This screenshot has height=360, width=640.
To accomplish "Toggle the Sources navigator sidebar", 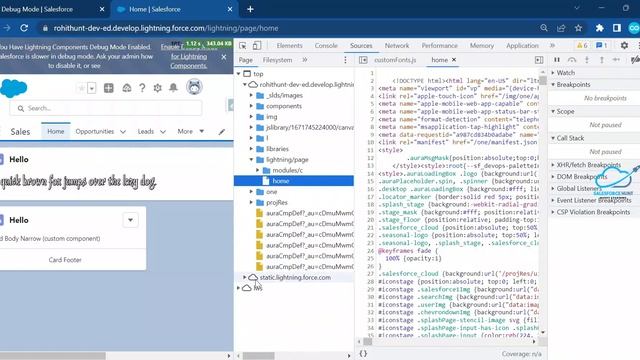I will (363, 60).
